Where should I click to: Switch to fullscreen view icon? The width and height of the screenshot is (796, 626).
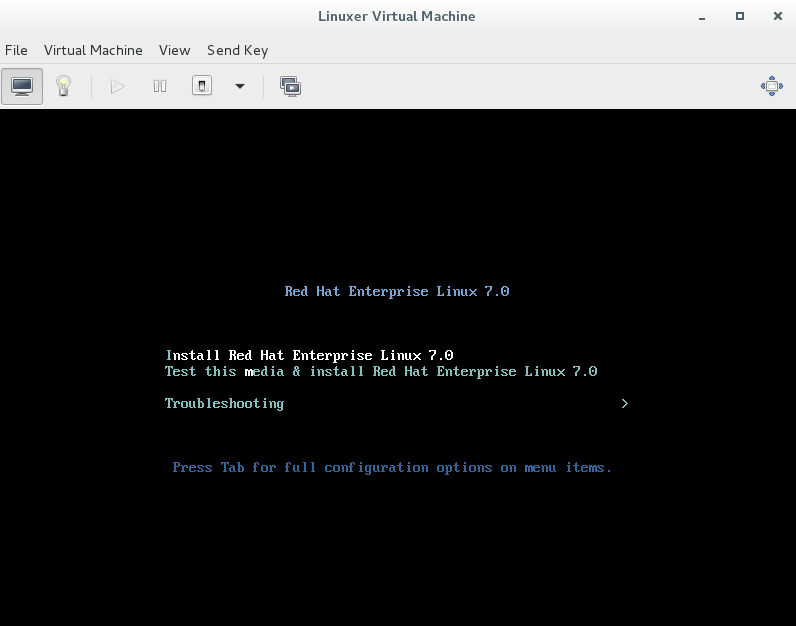772,86
